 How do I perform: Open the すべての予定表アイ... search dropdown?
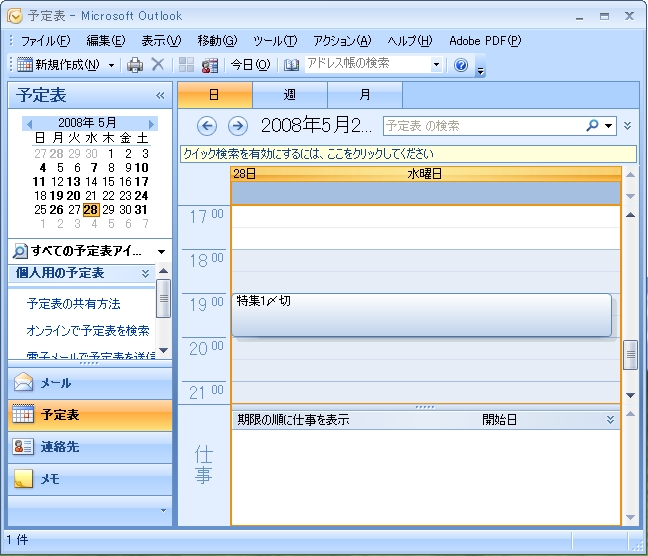click(162, 251)
